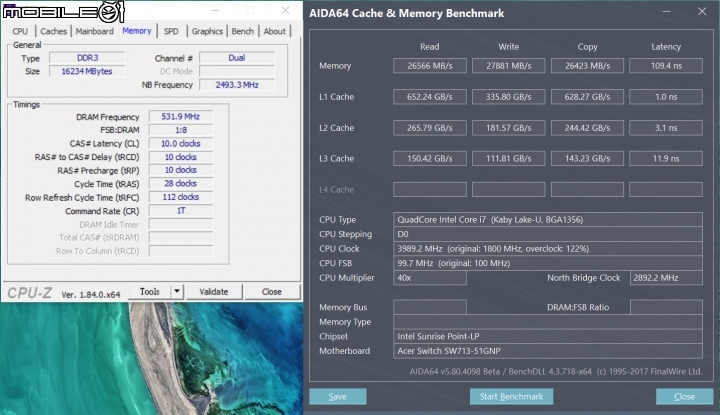Click the Memory Write 27881 MB/s value
Screen dimensions: 720x415
[509, 66]
